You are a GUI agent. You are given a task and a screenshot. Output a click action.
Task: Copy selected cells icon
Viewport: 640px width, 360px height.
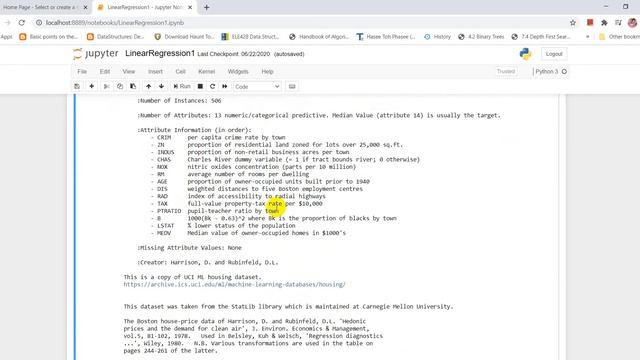pyautogui.click(x=120, y=87)
